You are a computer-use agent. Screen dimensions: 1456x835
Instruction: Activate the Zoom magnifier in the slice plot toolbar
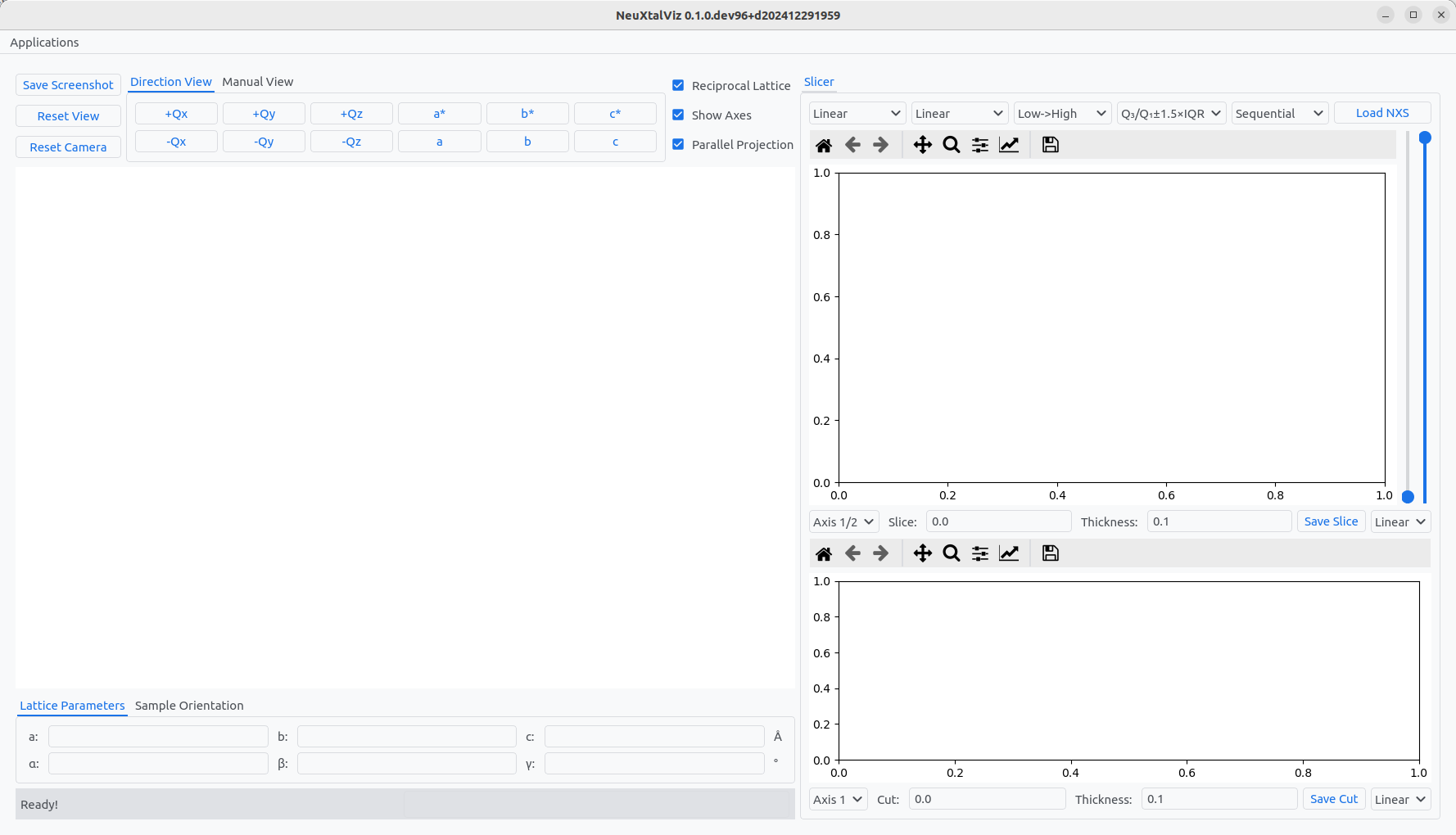click(951, 145)
